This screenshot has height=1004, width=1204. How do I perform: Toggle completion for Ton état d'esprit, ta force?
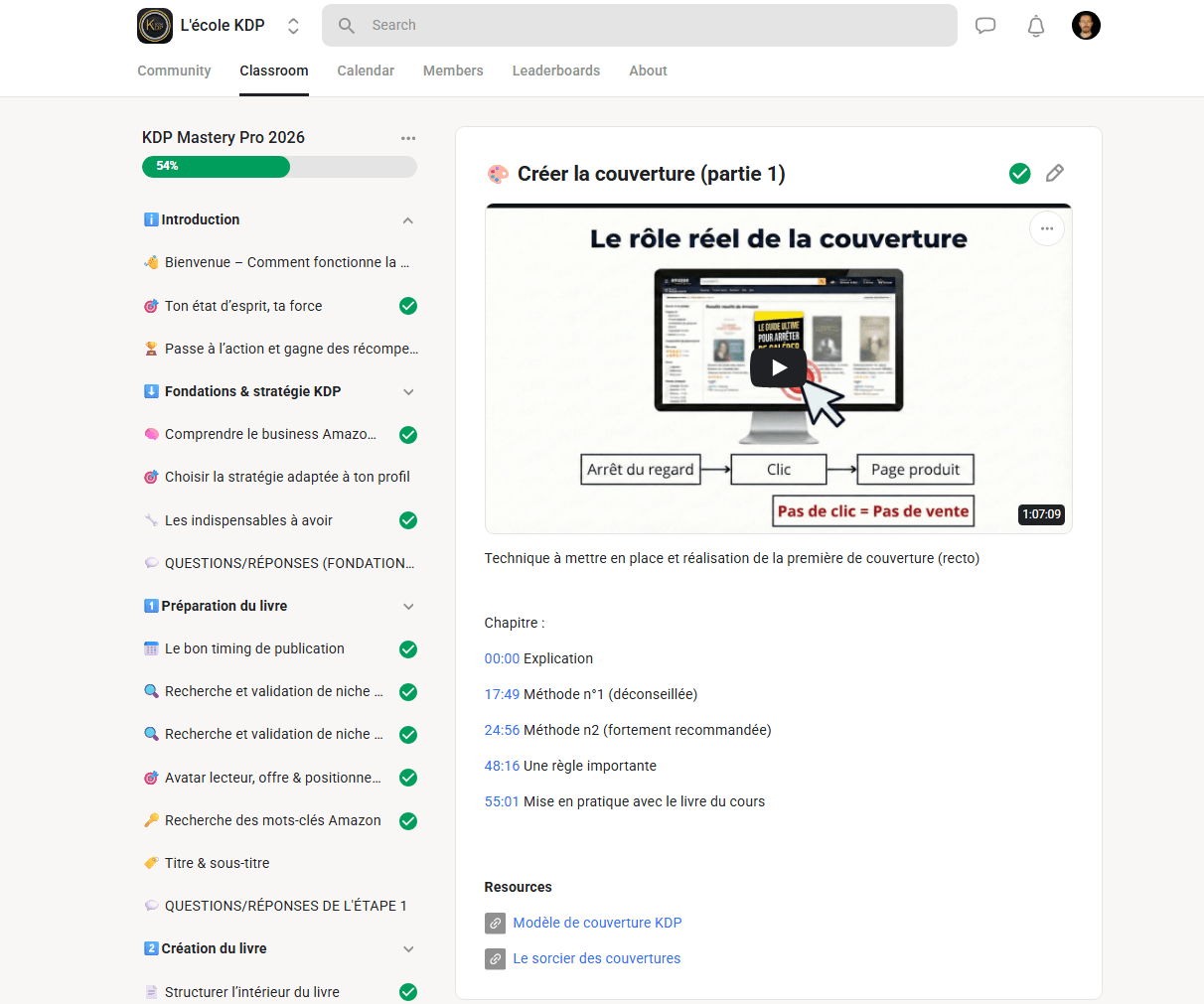(408, 306)
